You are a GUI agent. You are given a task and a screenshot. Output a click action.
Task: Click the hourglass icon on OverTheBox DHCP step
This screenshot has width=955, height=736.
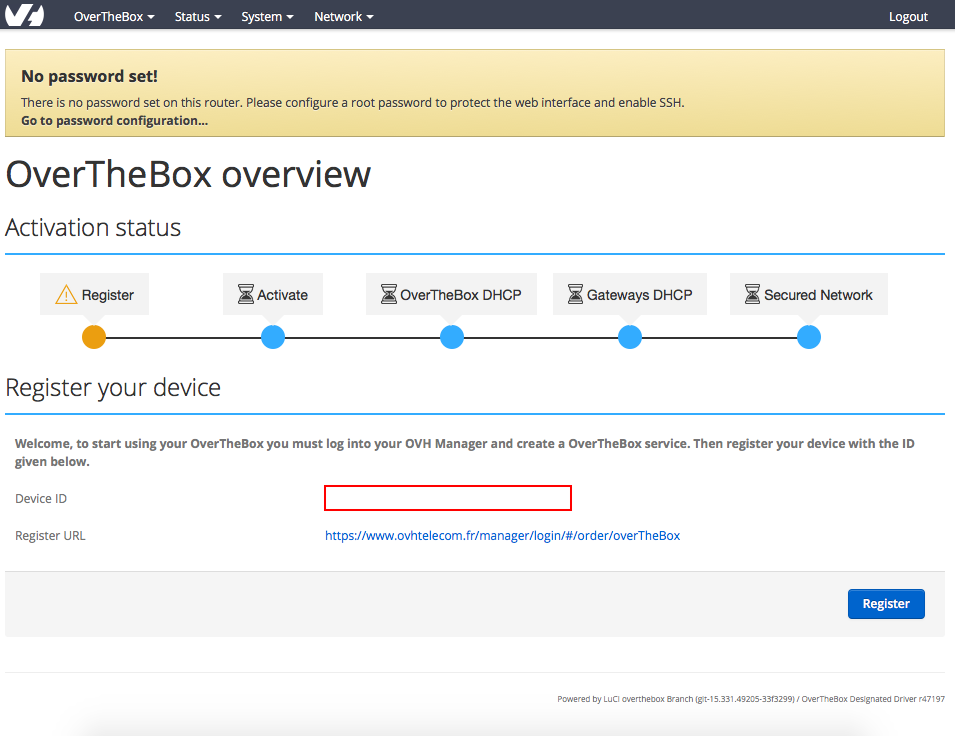(388, 293)
